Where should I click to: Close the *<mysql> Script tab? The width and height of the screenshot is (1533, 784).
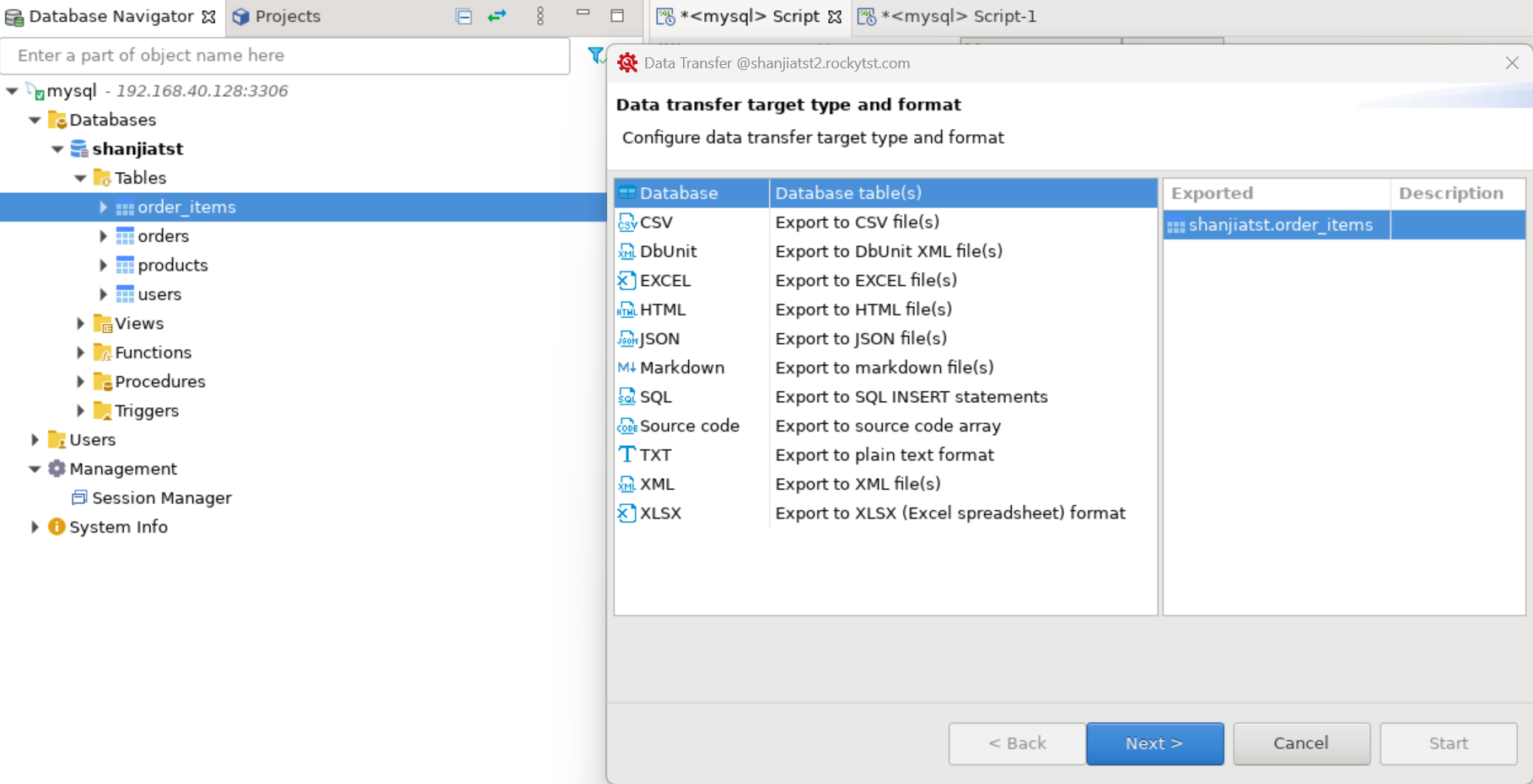pyautogui.click(x=835, y=17)
